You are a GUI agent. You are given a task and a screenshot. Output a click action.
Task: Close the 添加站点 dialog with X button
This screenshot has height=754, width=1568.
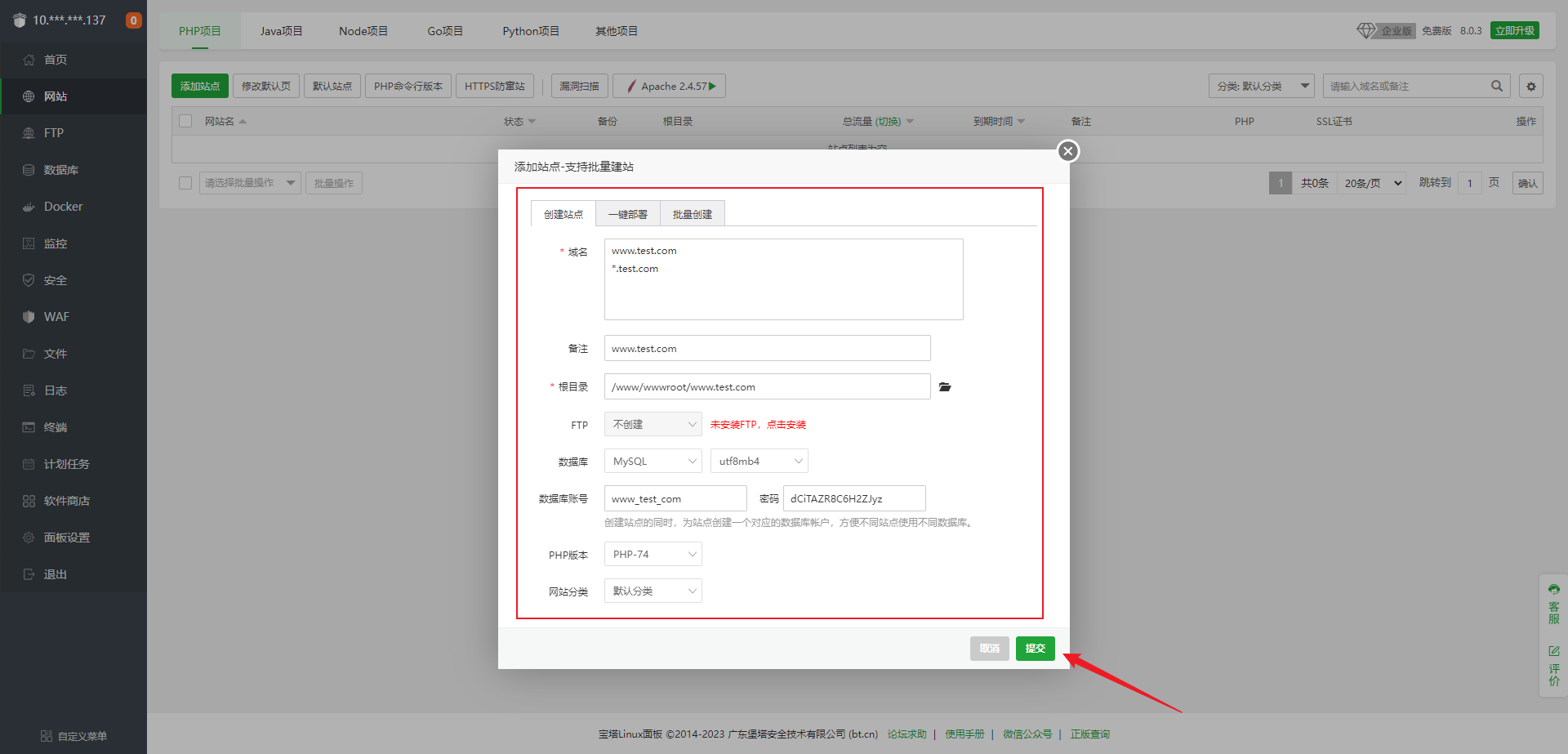point(1067,151)
